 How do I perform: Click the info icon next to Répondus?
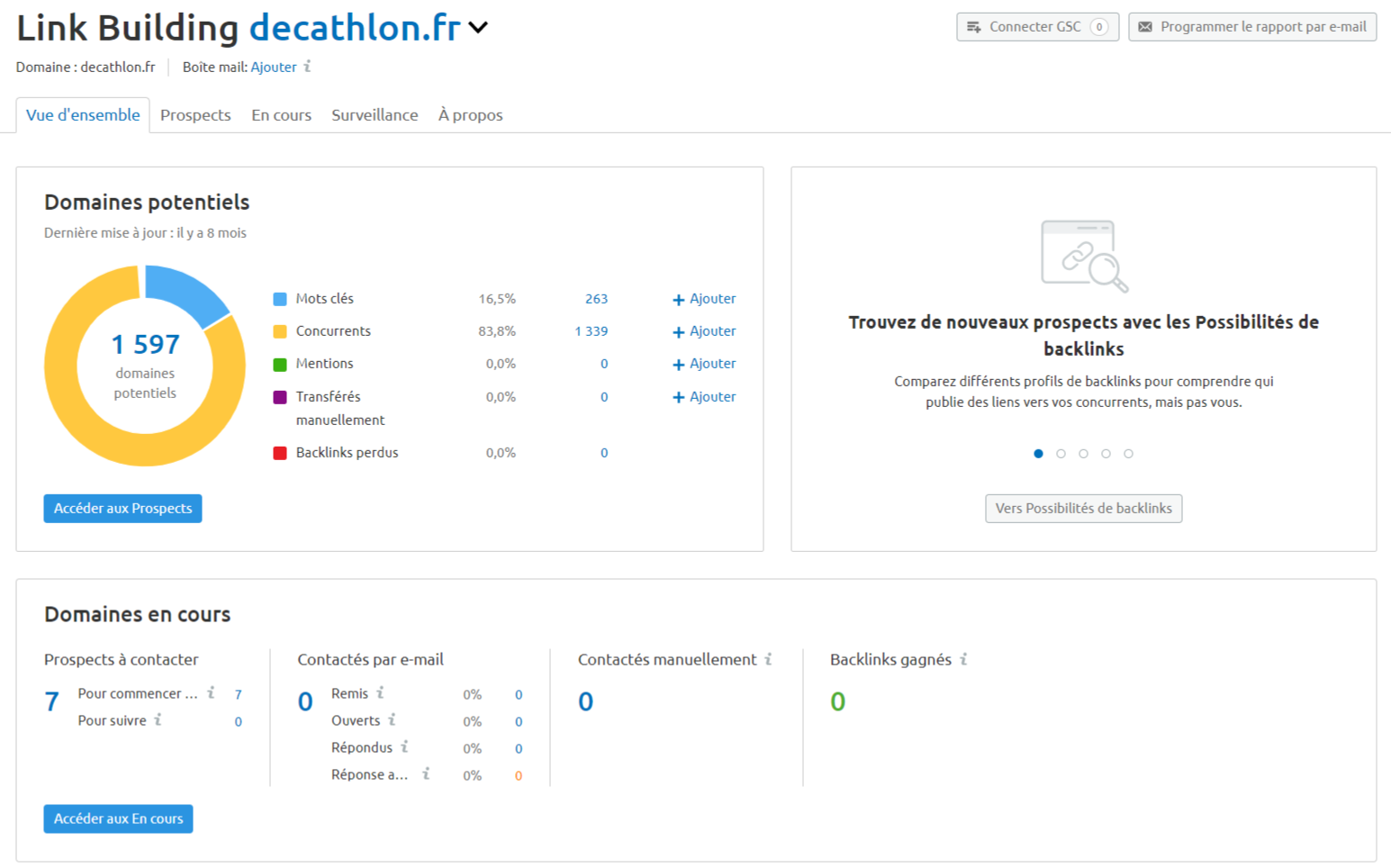tap(404, 747)
